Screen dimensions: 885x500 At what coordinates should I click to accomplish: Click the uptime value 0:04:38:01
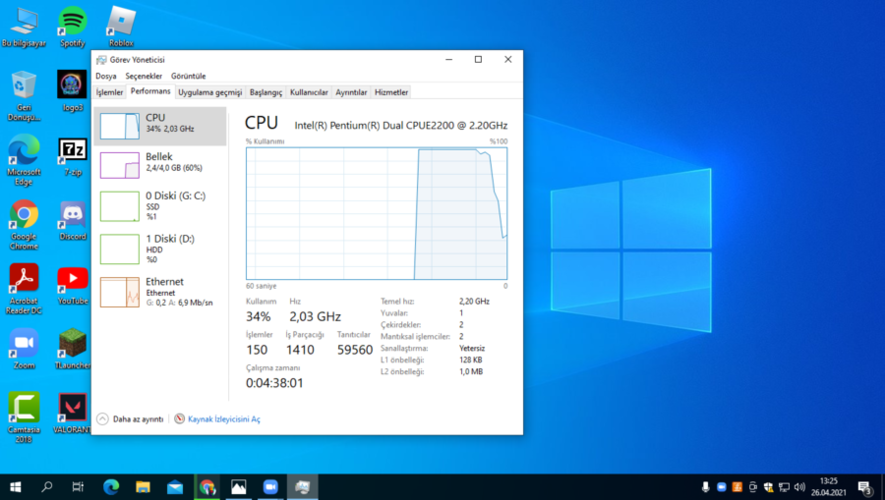tap(274, 383)
